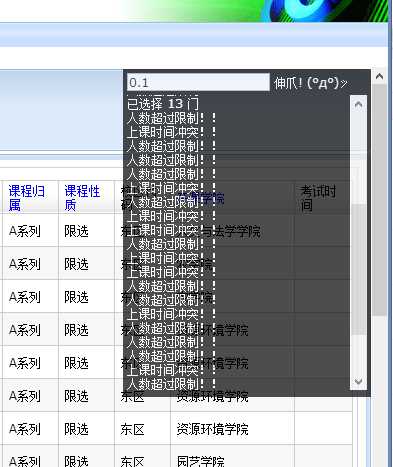Click the page scrollbar's up arrow
The width and height of the screenshot is (393, 467).
pyautogui.click(x=379, y=77)
